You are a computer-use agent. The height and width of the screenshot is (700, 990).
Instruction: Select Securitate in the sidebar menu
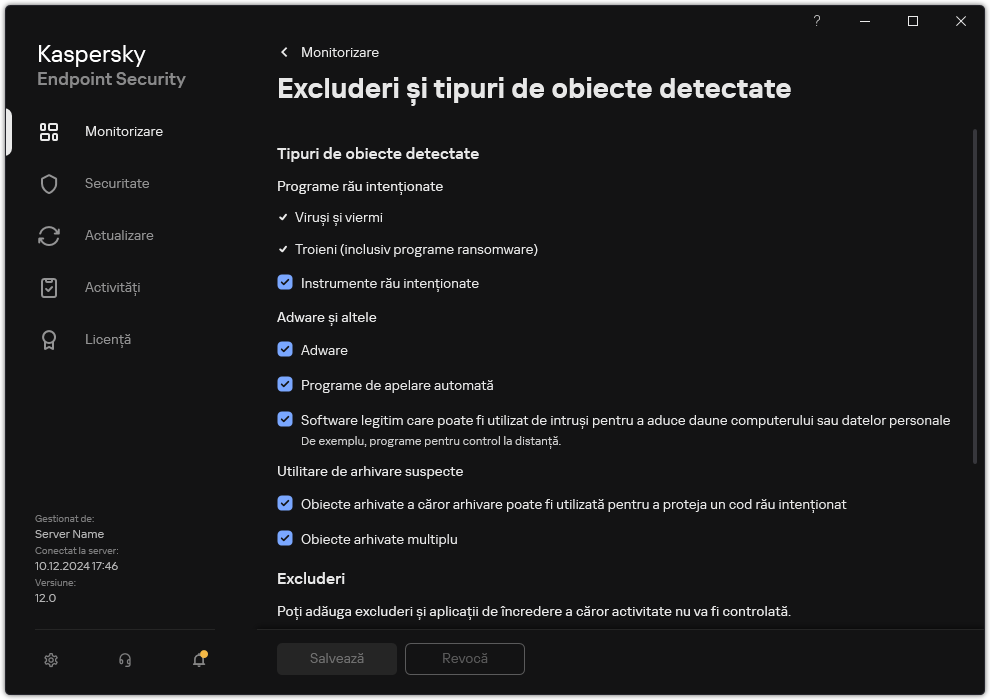point(117,184)
